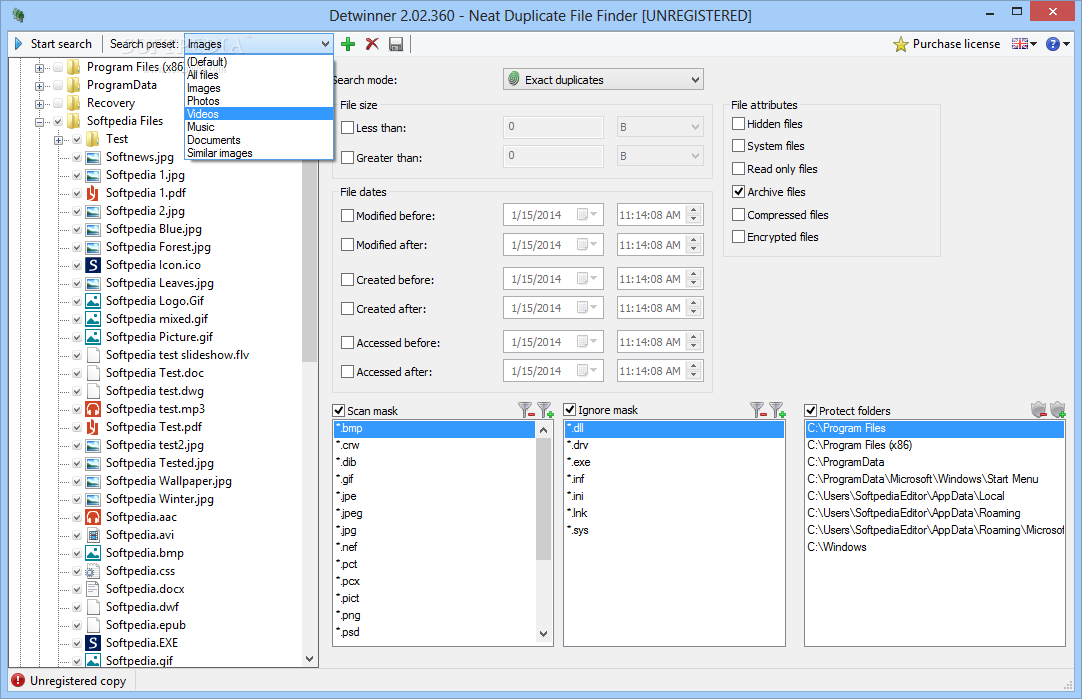
Task: Click the Softpedia Icon.ico file icon
Action: (93, 265)
